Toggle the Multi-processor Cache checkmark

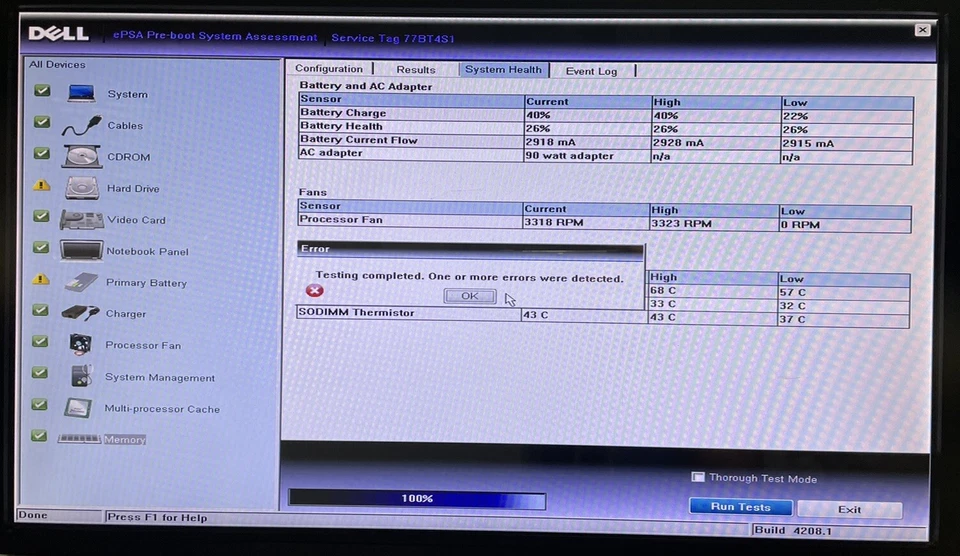click(x=39, y=404)
